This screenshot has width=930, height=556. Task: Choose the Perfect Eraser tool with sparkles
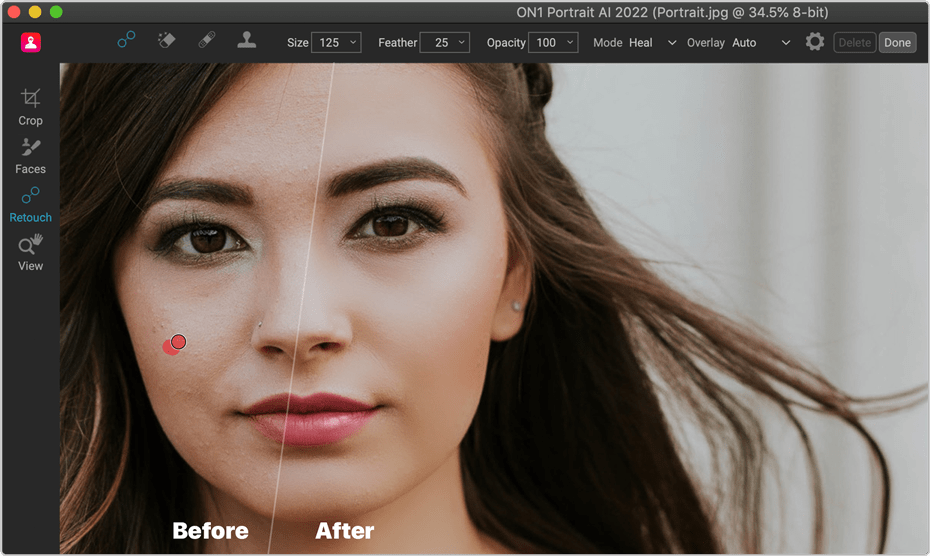pos(166,41)
